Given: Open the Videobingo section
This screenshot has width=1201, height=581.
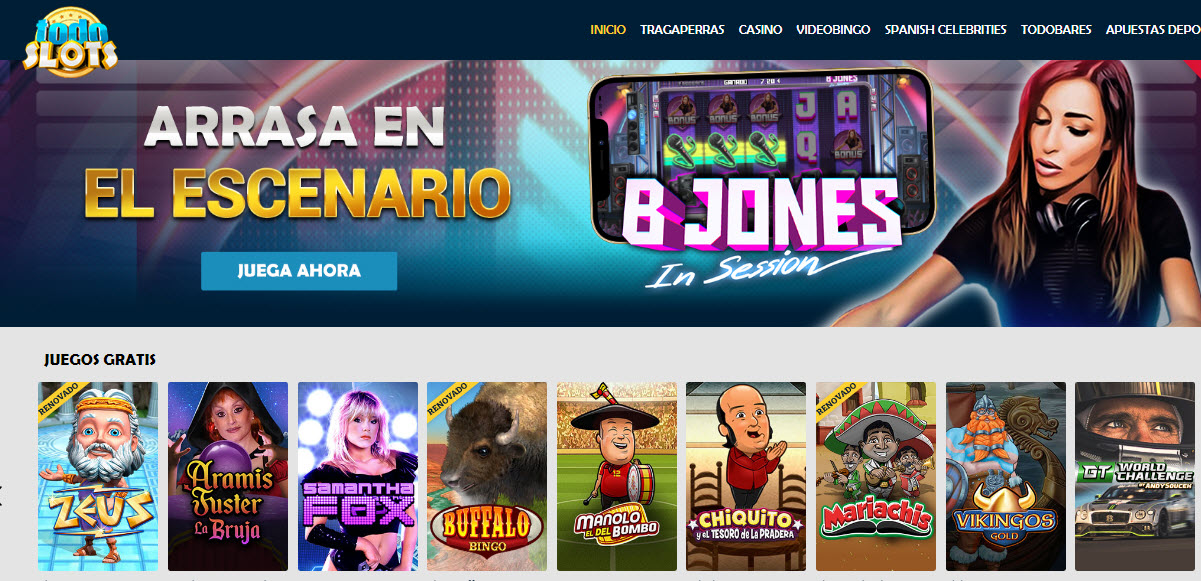Looking at the screenshot, I should [833, 30].
